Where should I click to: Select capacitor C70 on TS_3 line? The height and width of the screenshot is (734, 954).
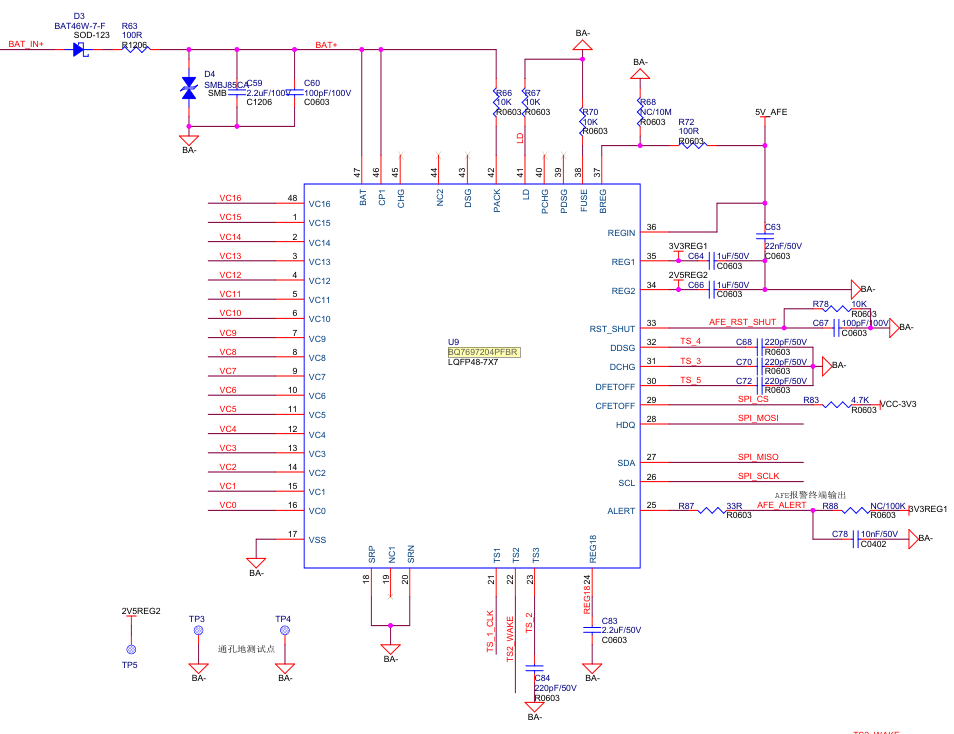click(760, 367)
